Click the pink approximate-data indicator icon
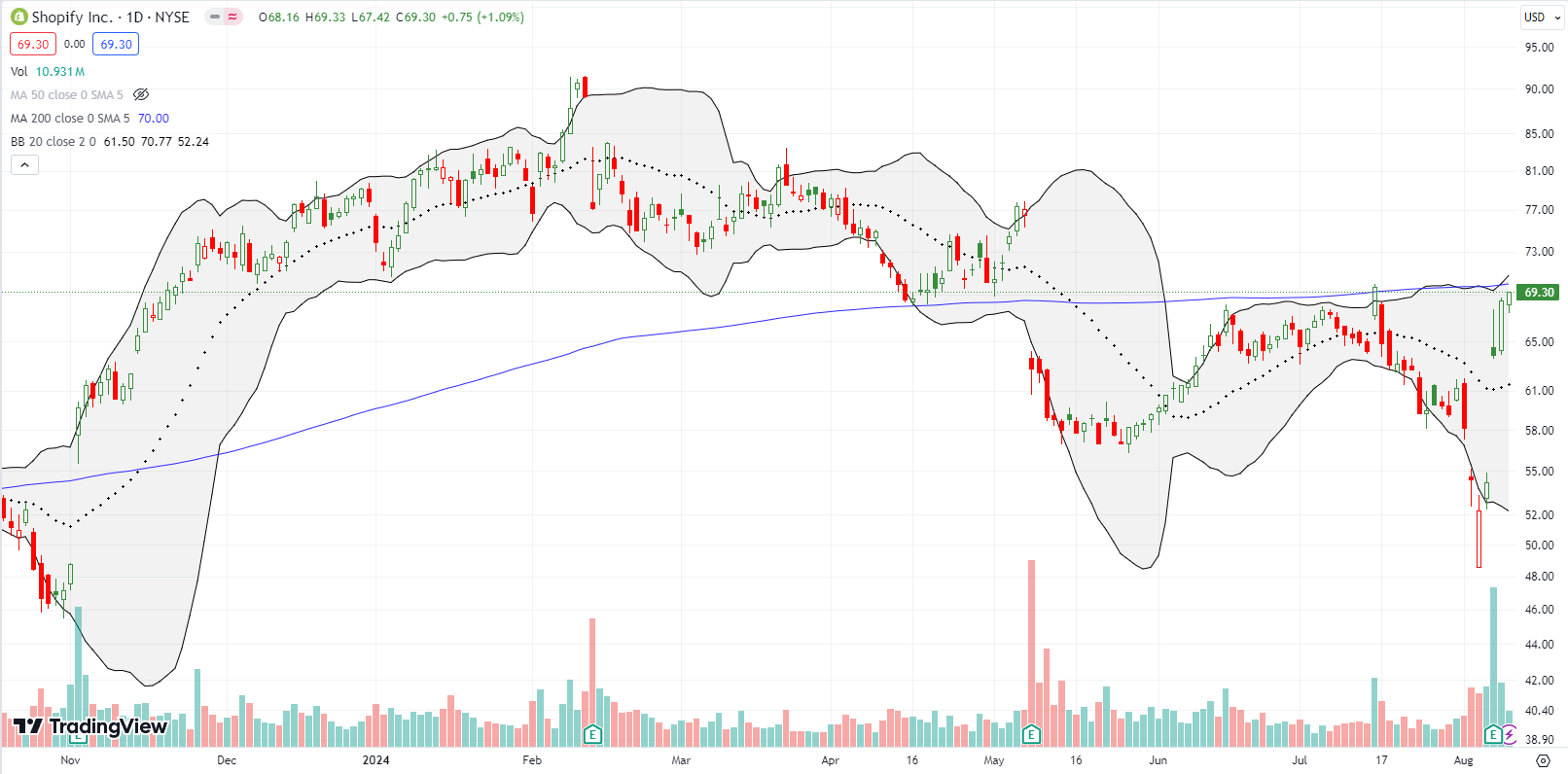This screenshot has width=1568, height=774. 232,17
